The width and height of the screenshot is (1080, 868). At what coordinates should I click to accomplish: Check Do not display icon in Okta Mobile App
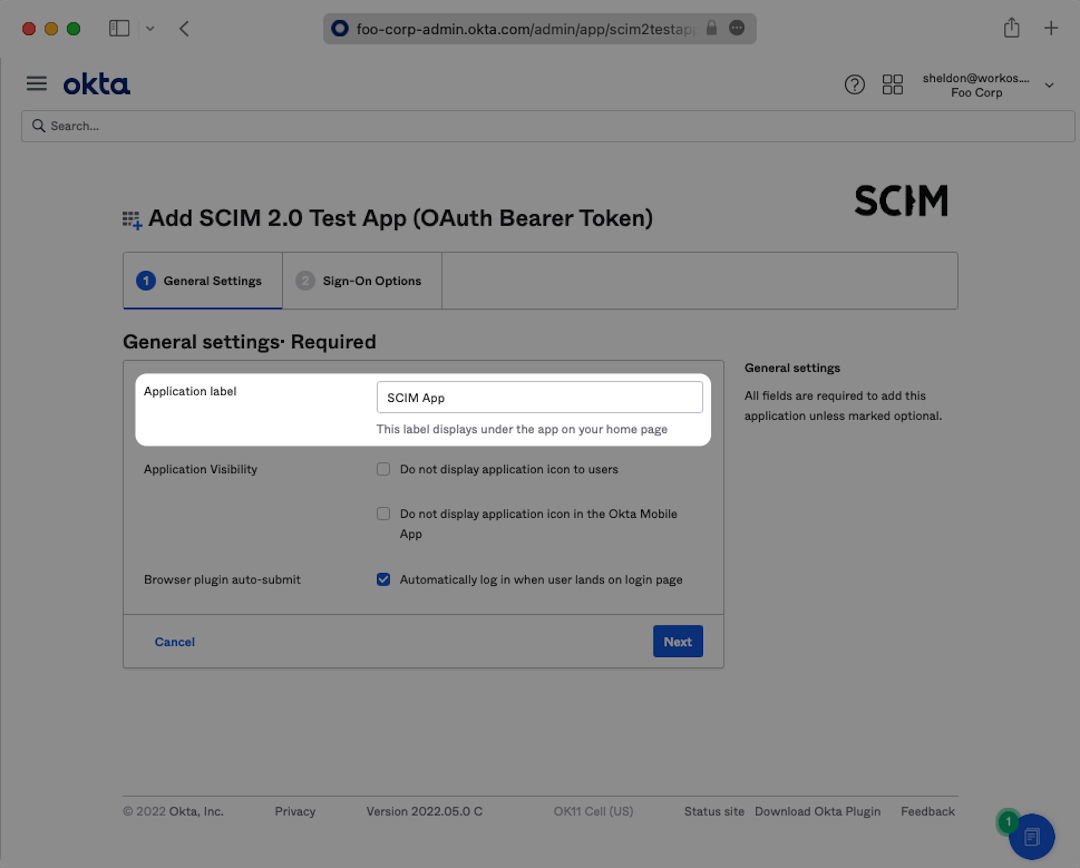[x=383, y=514]
